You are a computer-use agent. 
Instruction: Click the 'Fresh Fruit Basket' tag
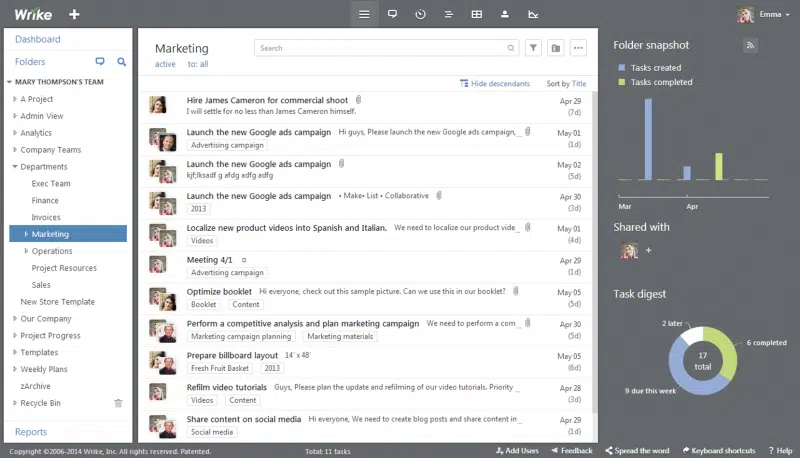220,368
